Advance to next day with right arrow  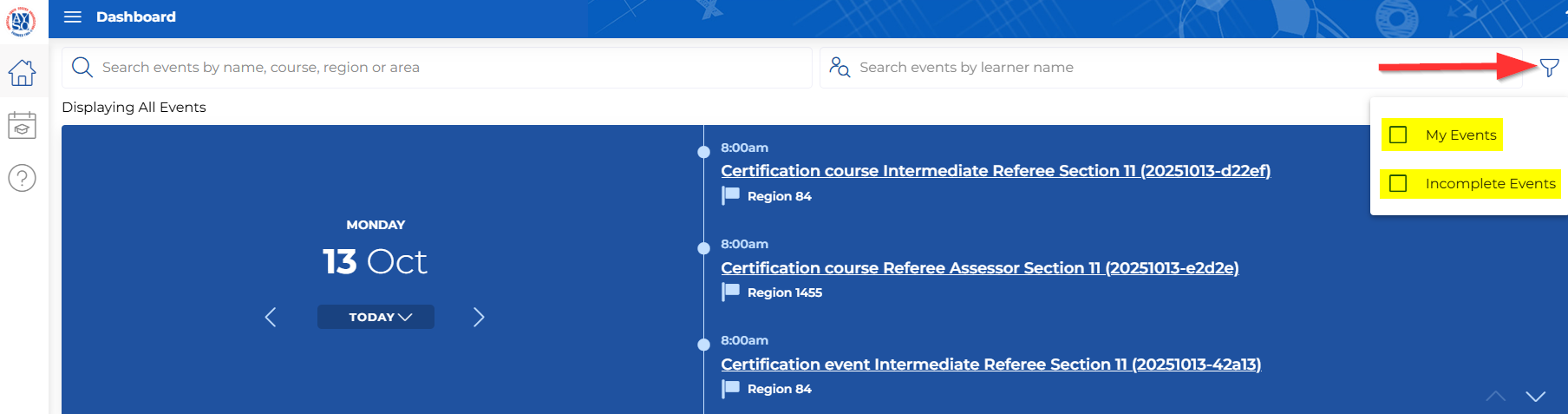(x=479, y=318)
